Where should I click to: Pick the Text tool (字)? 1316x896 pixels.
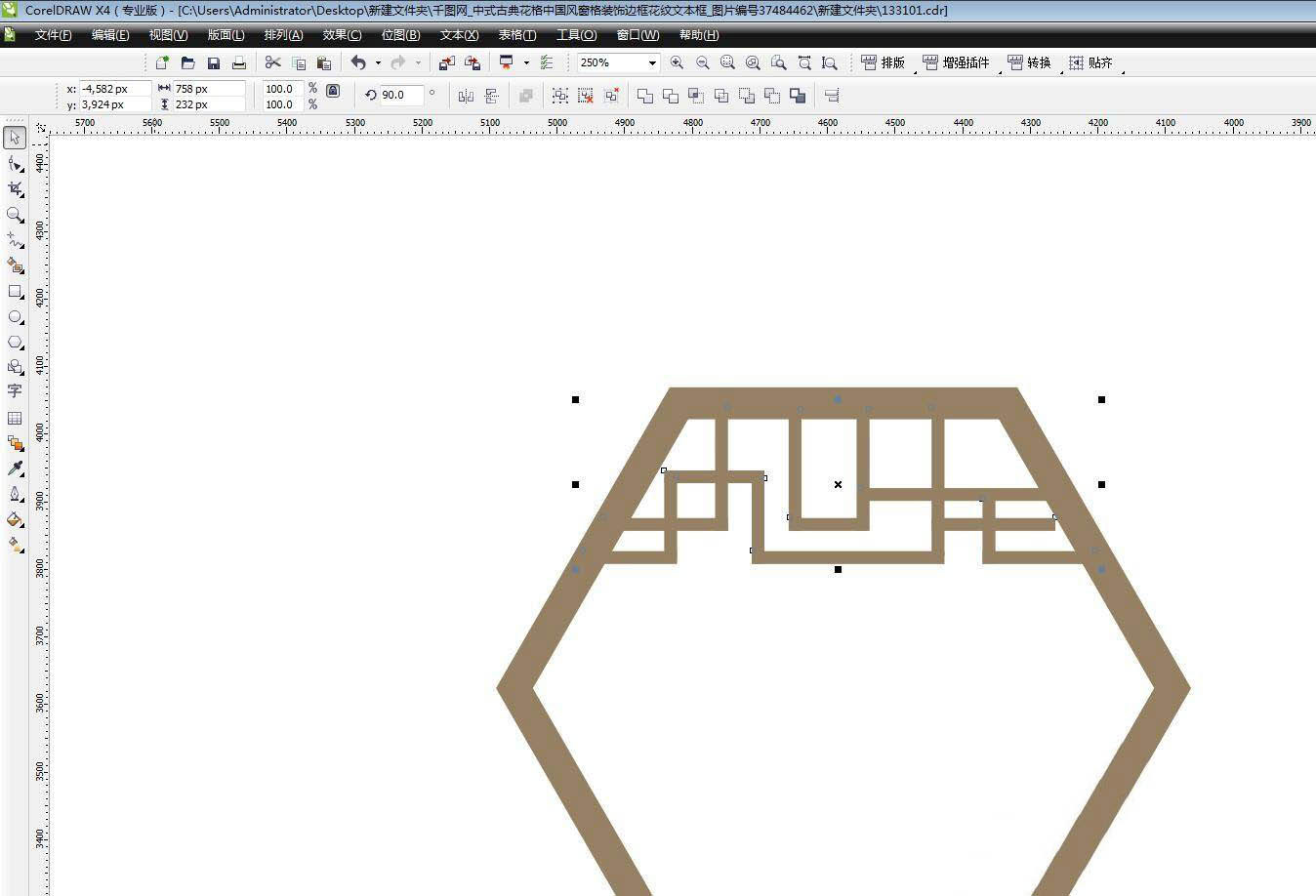coord(15,391)
